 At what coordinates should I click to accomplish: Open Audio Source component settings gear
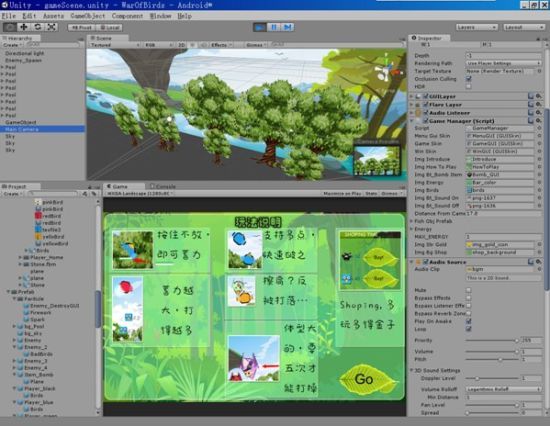(x=538, y=262)
